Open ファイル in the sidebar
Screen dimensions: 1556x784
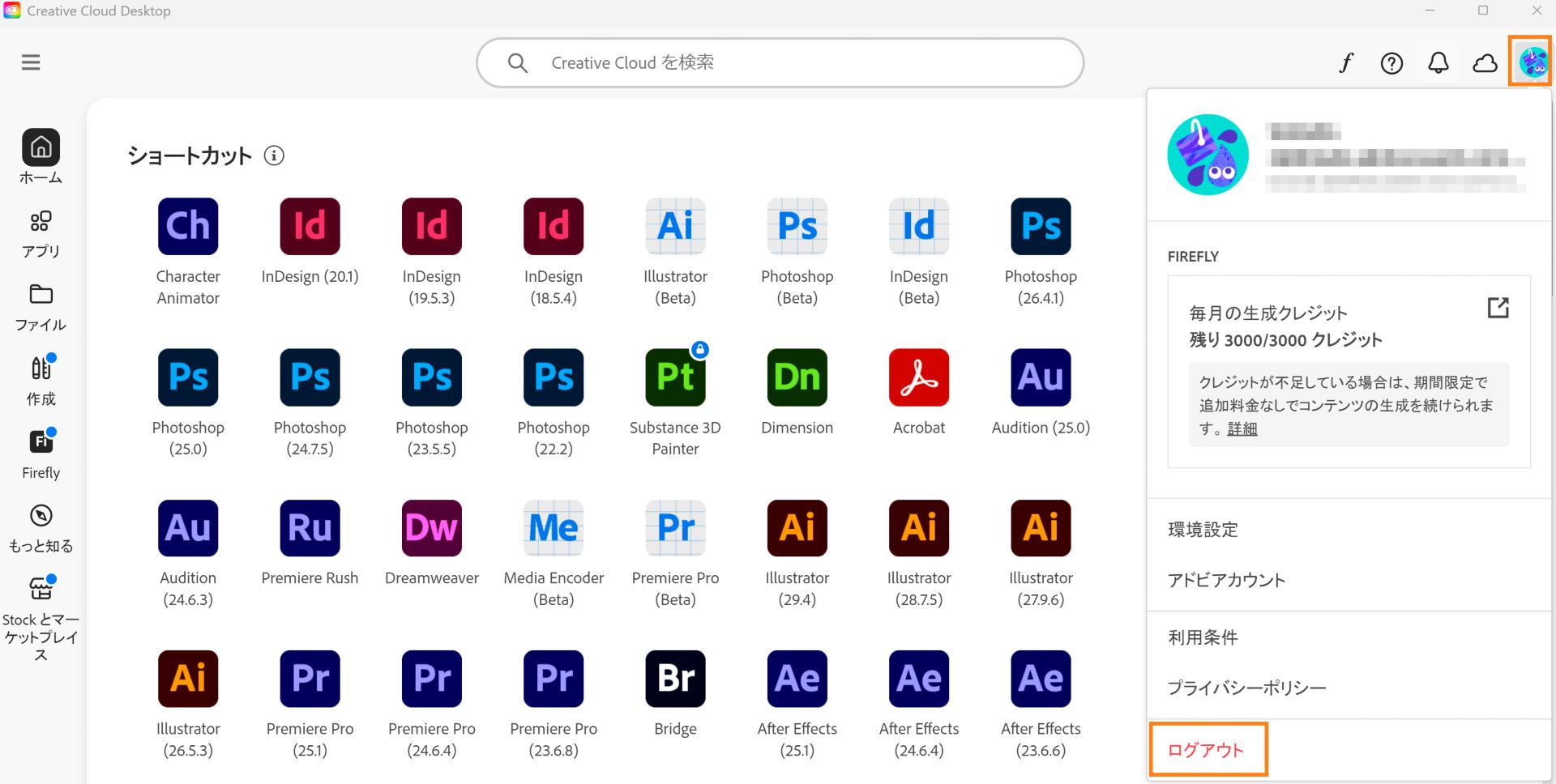tap(41, 308)
